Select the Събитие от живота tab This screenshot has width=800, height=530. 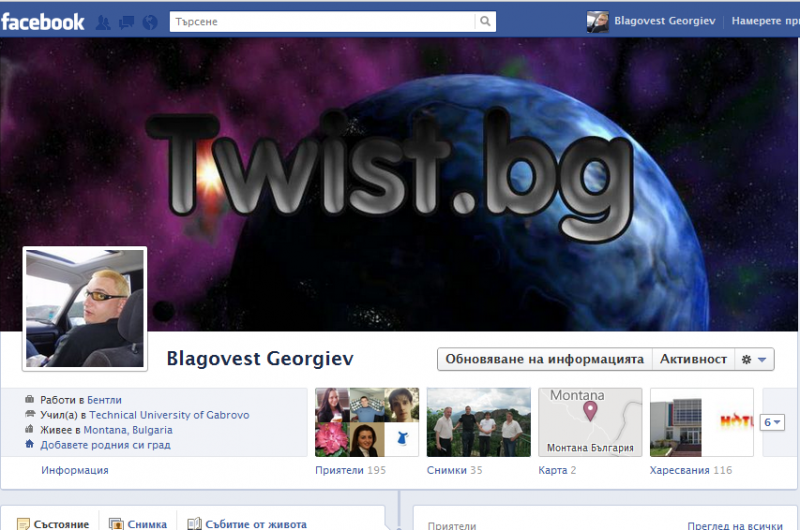(248, 523)
